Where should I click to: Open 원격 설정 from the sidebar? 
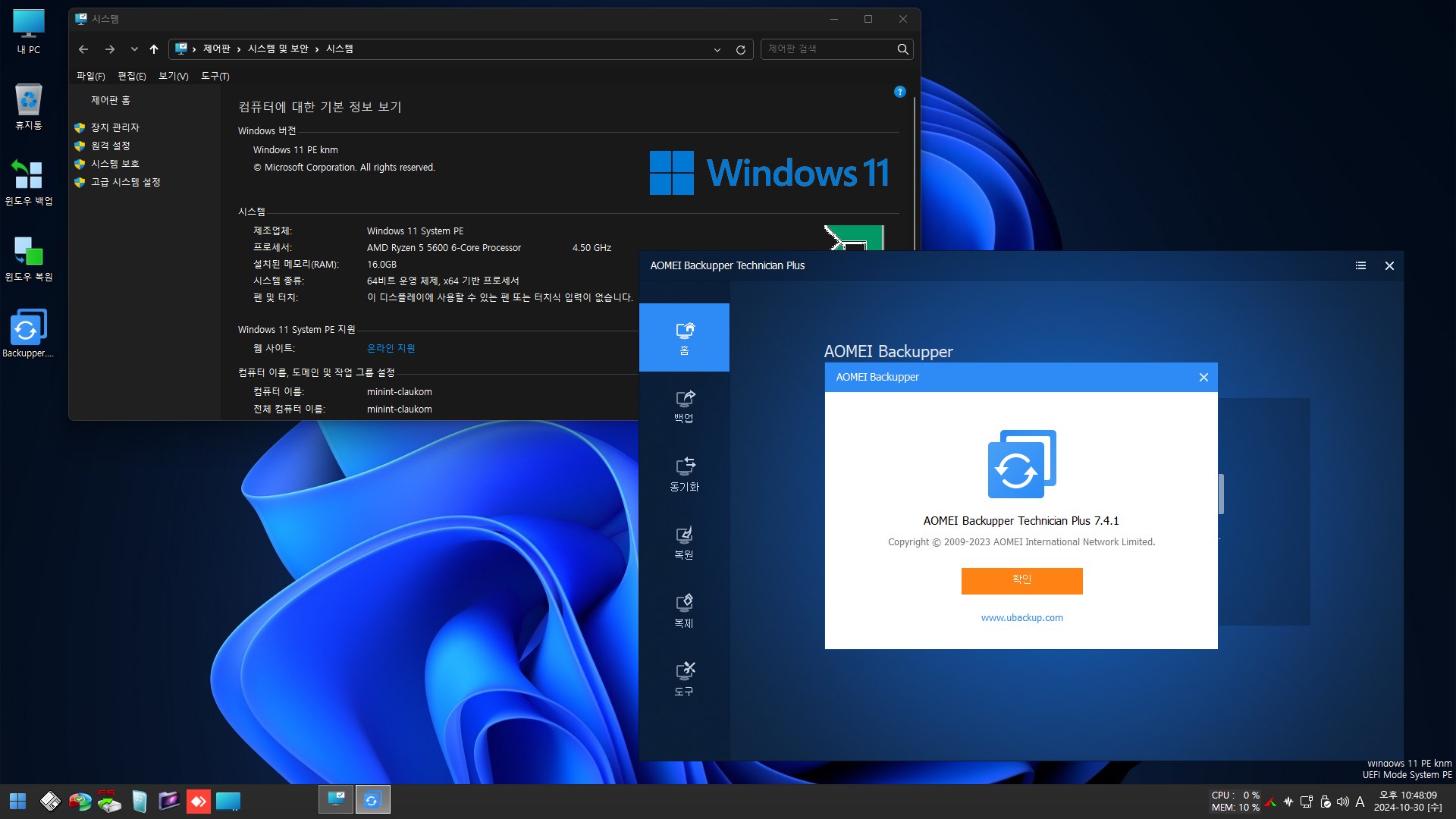pyautogui.click(x=111, y=146)
